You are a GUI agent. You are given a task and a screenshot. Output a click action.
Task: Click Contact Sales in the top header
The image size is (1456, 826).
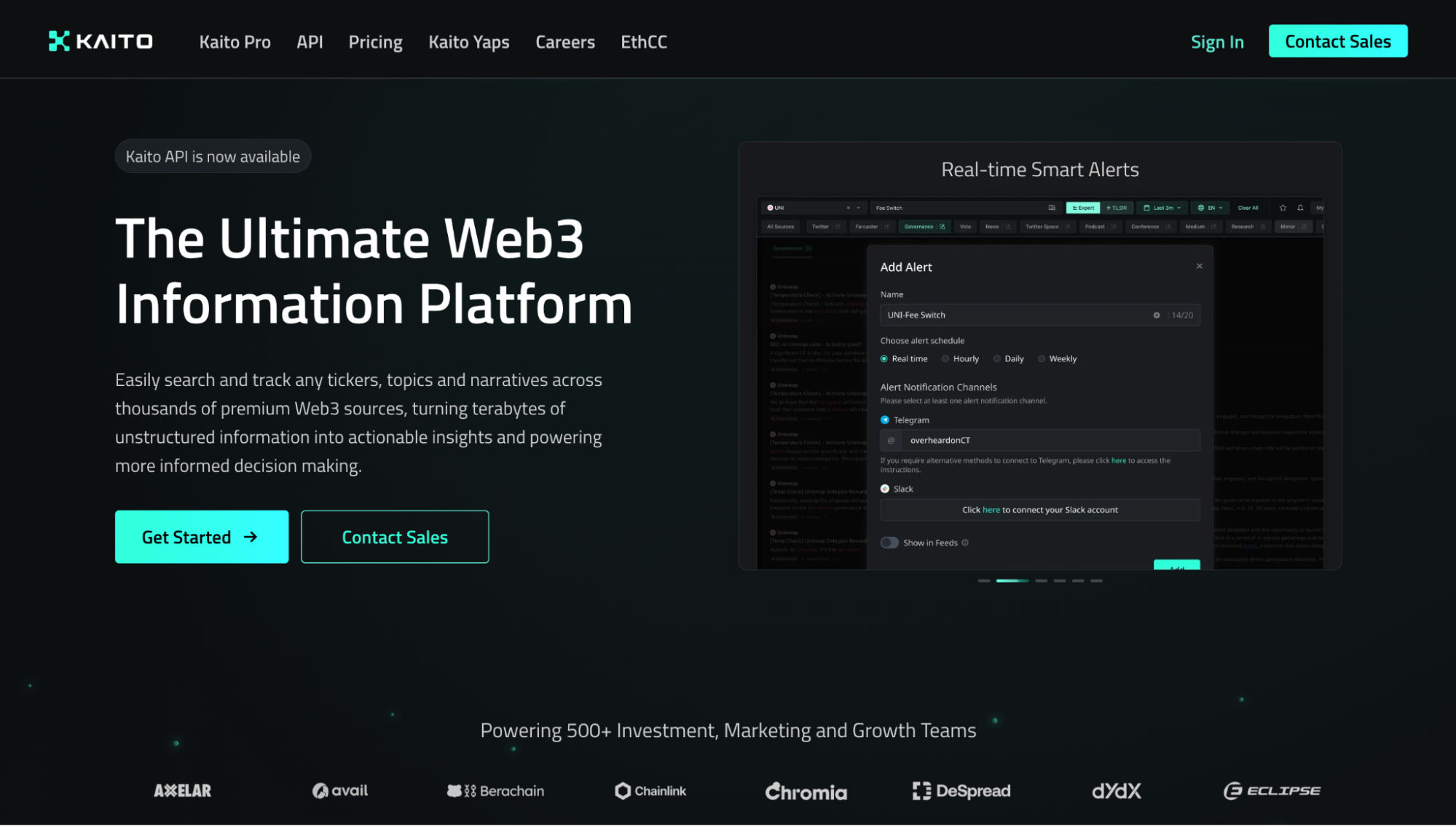[1338, 42]
